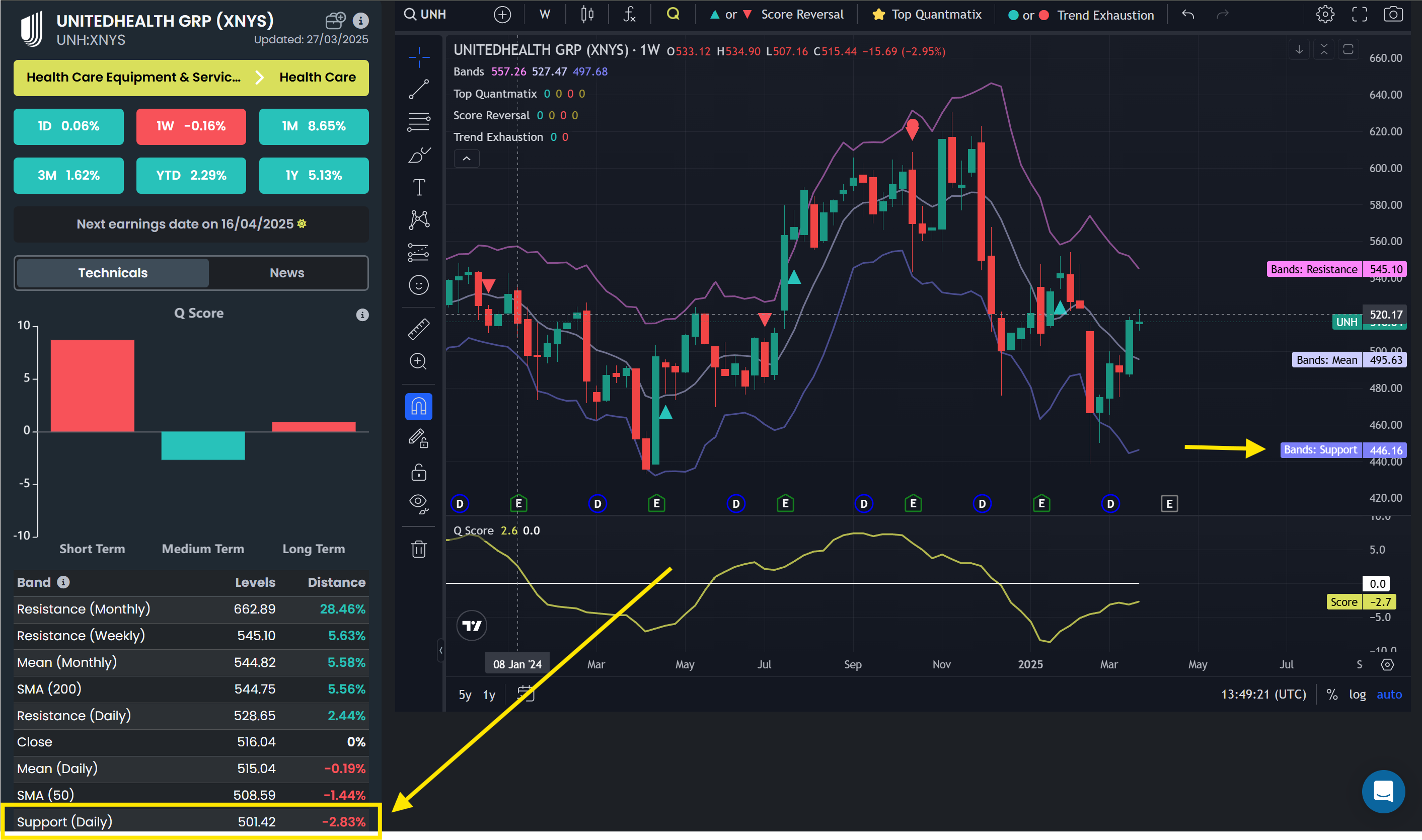1422x840 pixels.
Task: Click the Health Care sector link
Action: [318, 78]
